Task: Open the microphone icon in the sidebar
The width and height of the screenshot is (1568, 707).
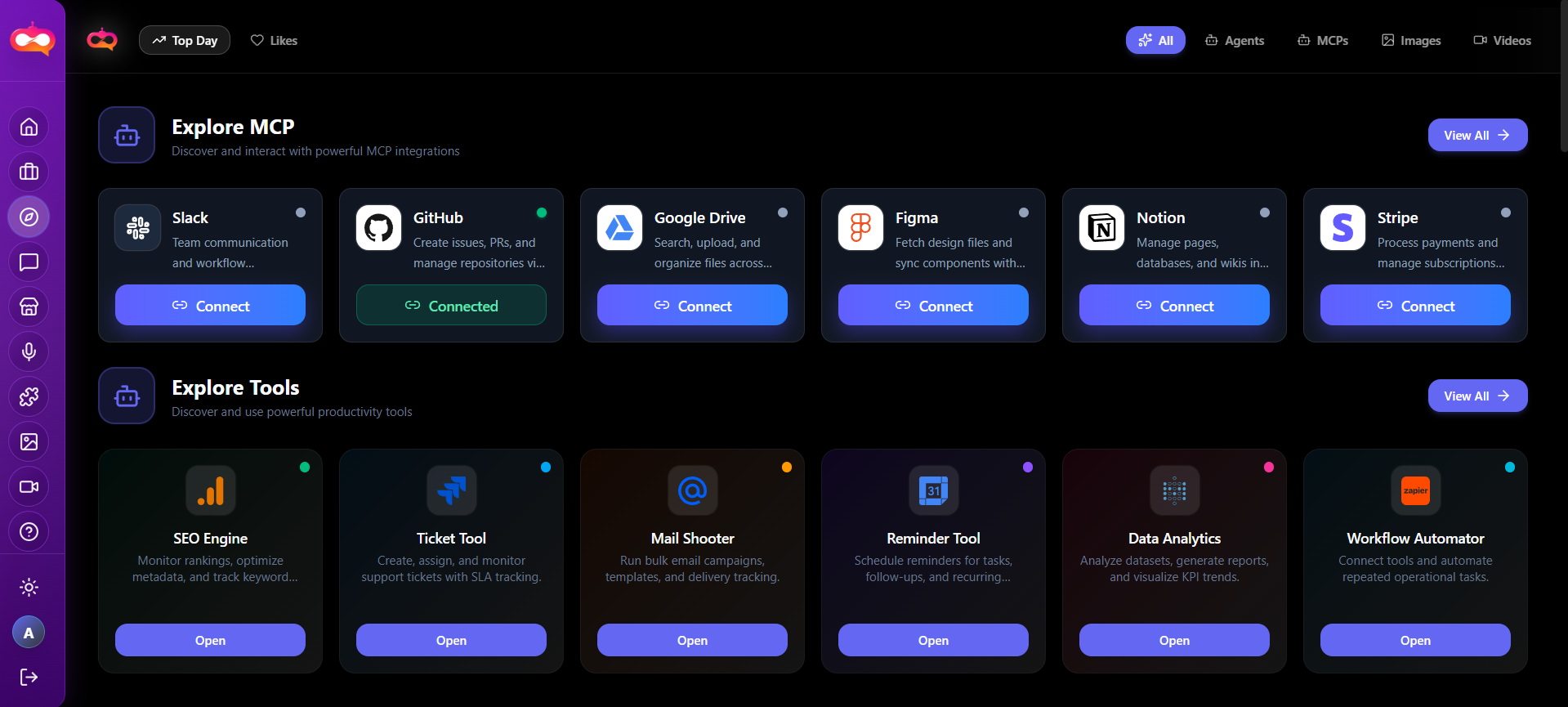Action: (29, 351)
